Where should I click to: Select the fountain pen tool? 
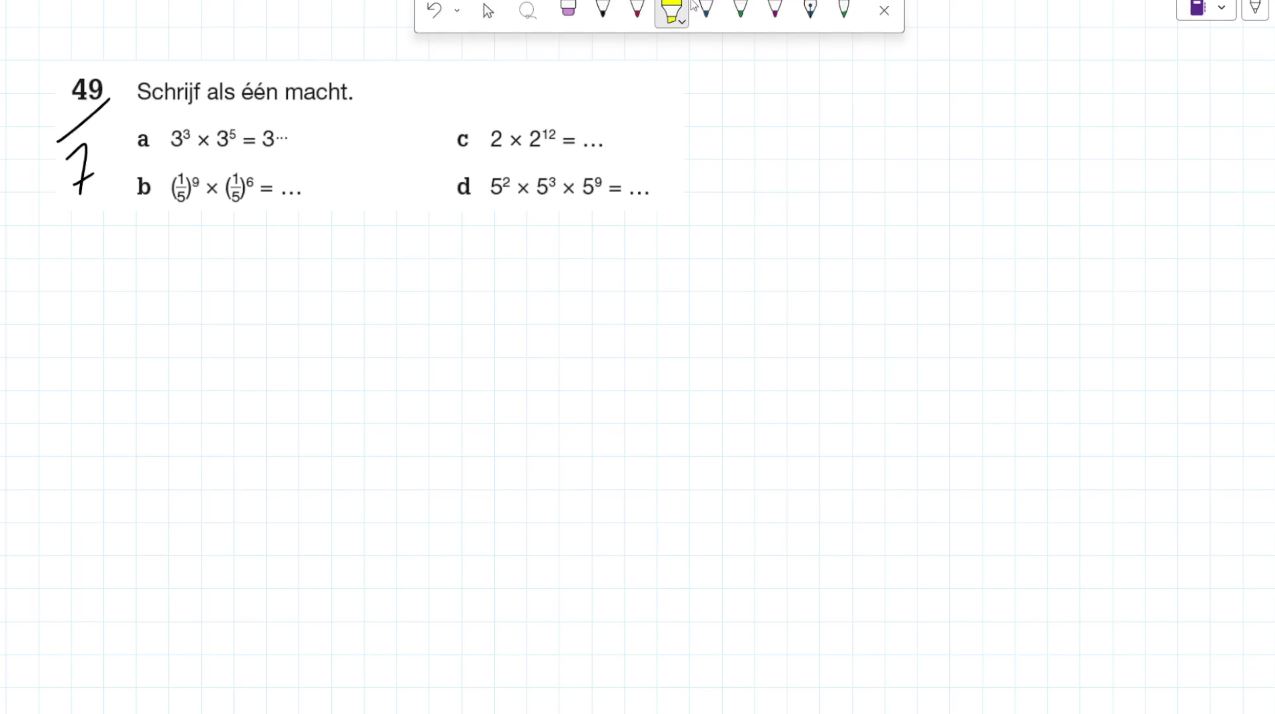810,8
